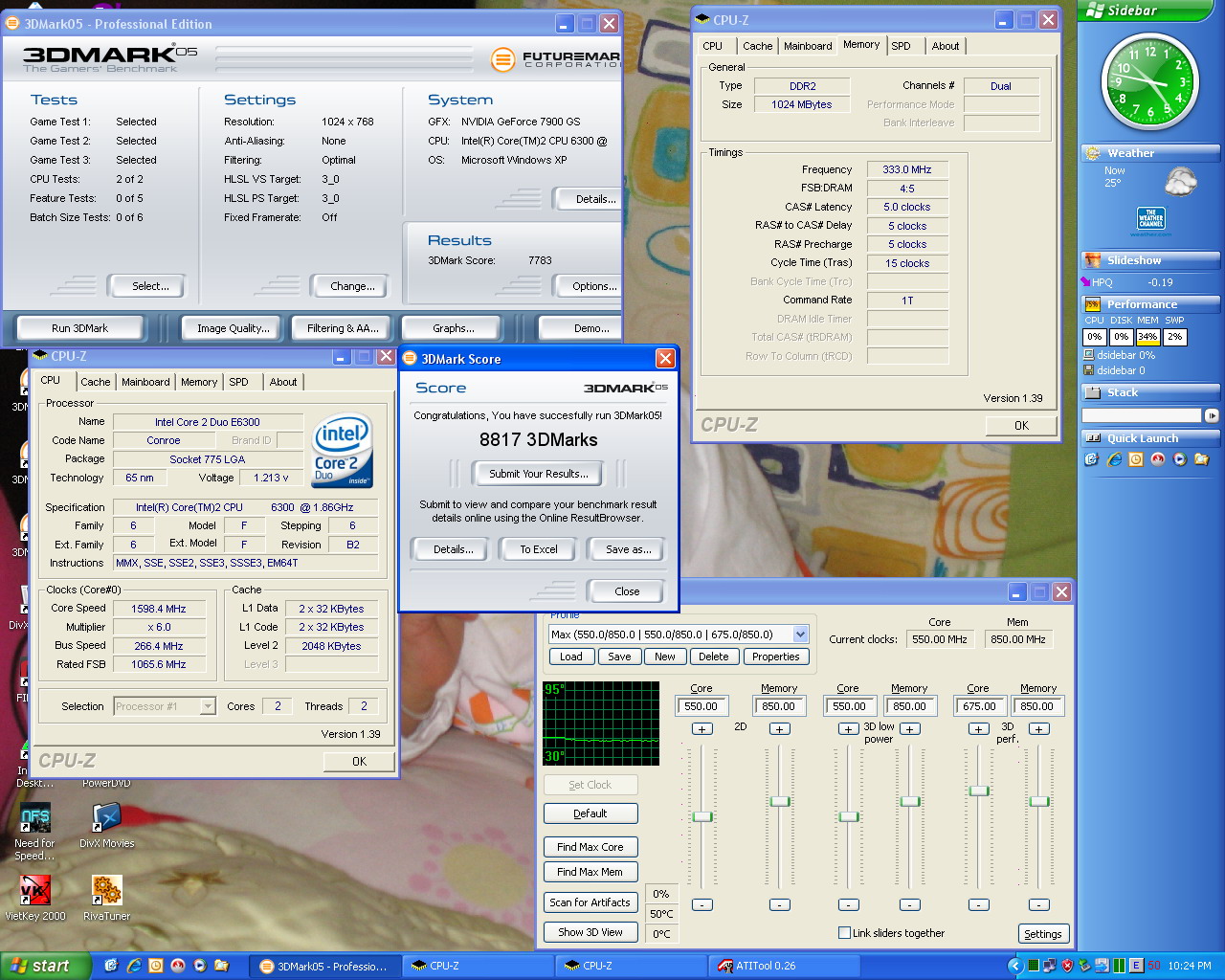The image size is (1225, 980).
Task: Click the Stack text input field
Action: pyautogui.click(x=1141, y=415)
